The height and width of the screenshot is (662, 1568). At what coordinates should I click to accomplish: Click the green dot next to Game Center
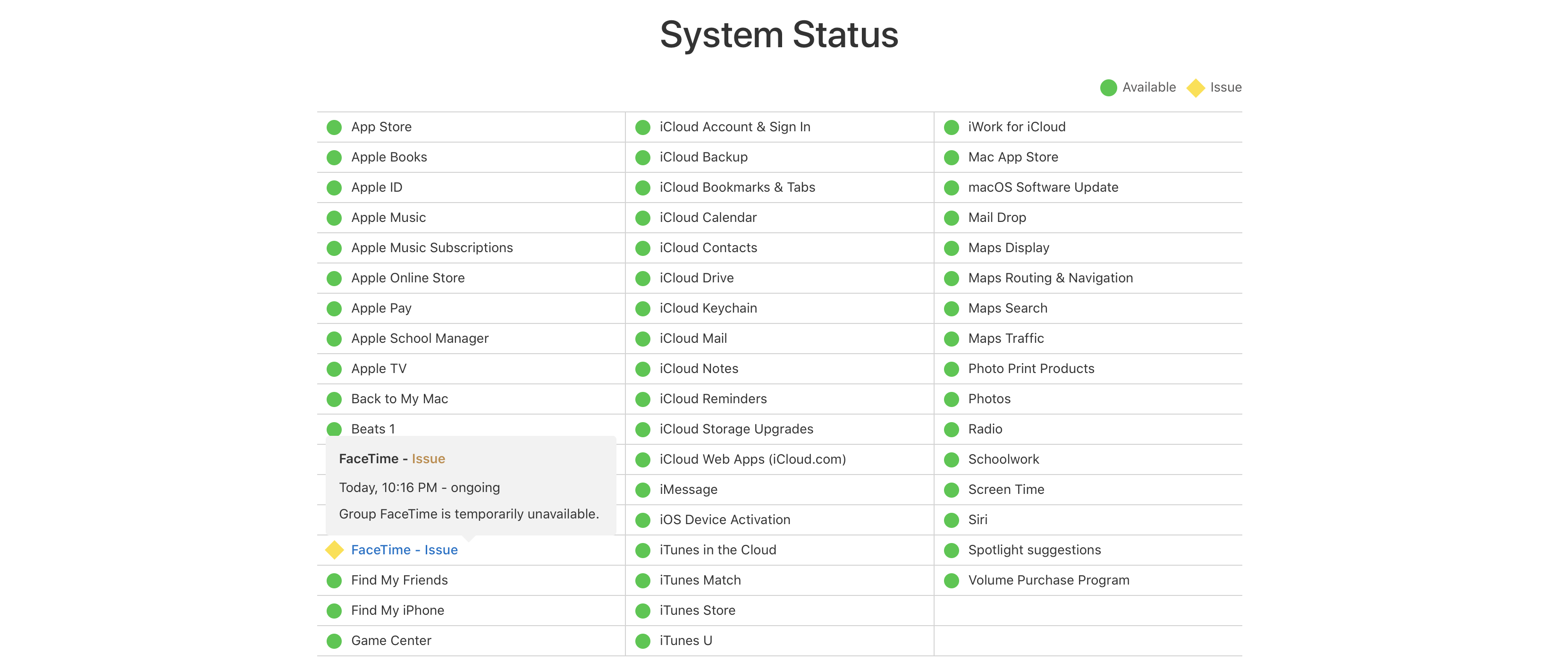[334, 641]
